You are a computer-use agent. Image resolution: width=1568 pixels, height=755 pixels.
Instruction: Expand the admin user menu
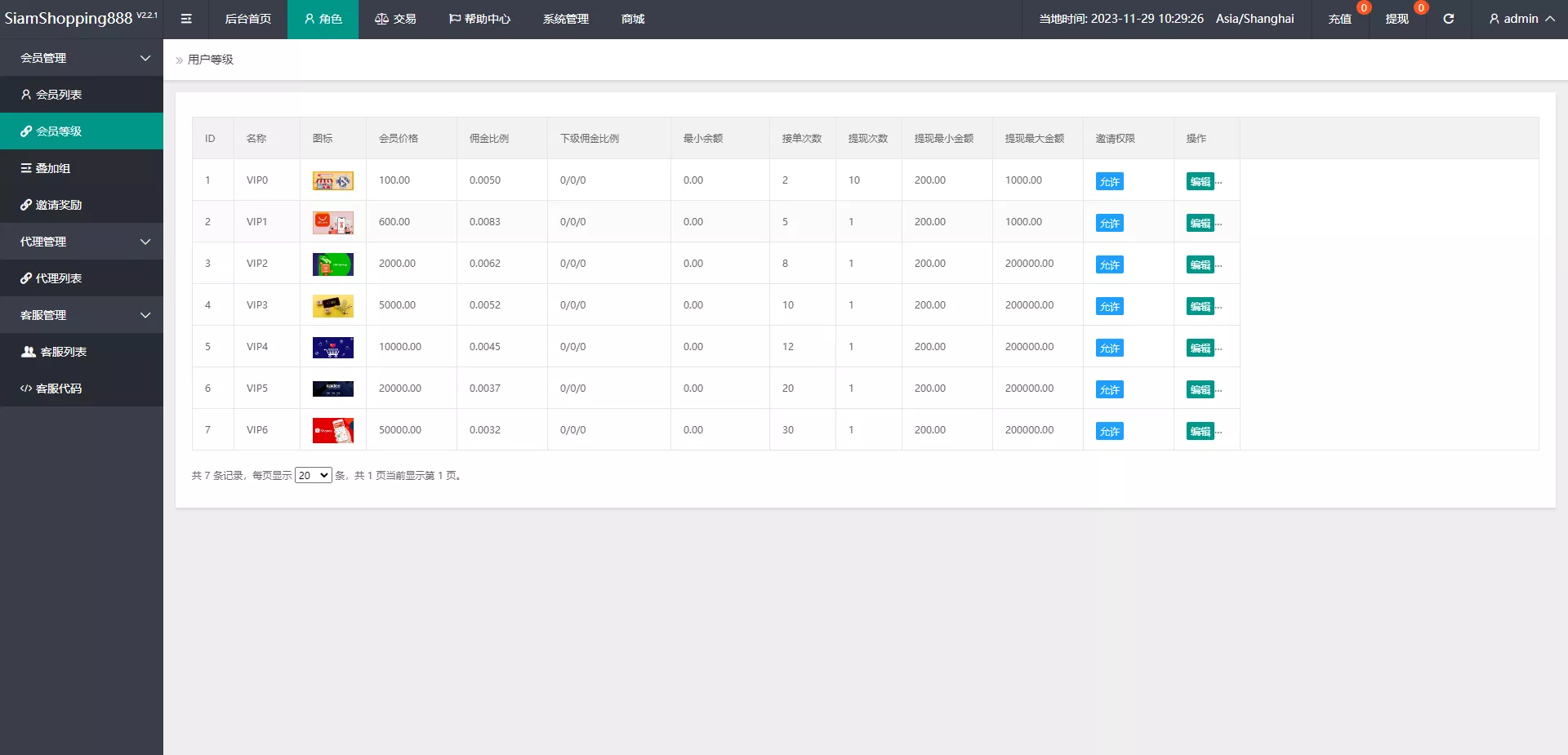pyautogui.click(x=1521, y=19)
